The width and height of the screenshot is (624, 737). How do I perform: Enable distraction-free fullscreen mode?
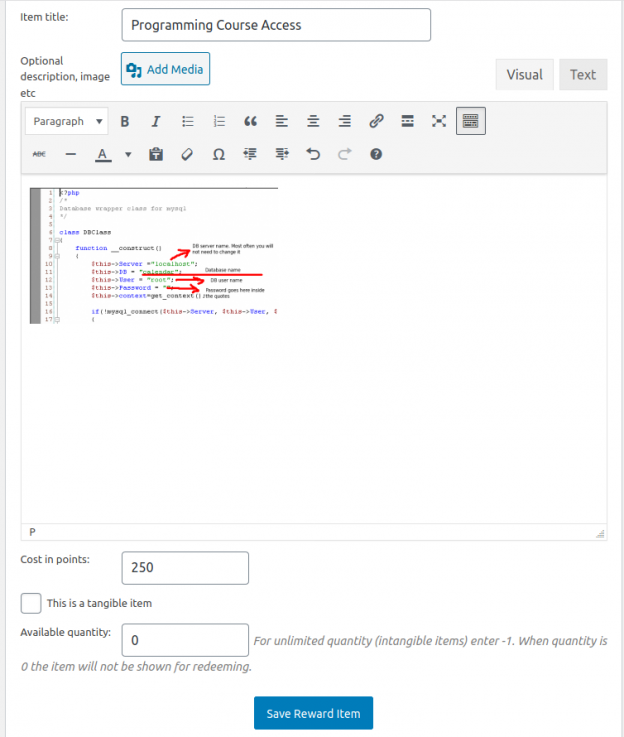[x=438, y=121]
